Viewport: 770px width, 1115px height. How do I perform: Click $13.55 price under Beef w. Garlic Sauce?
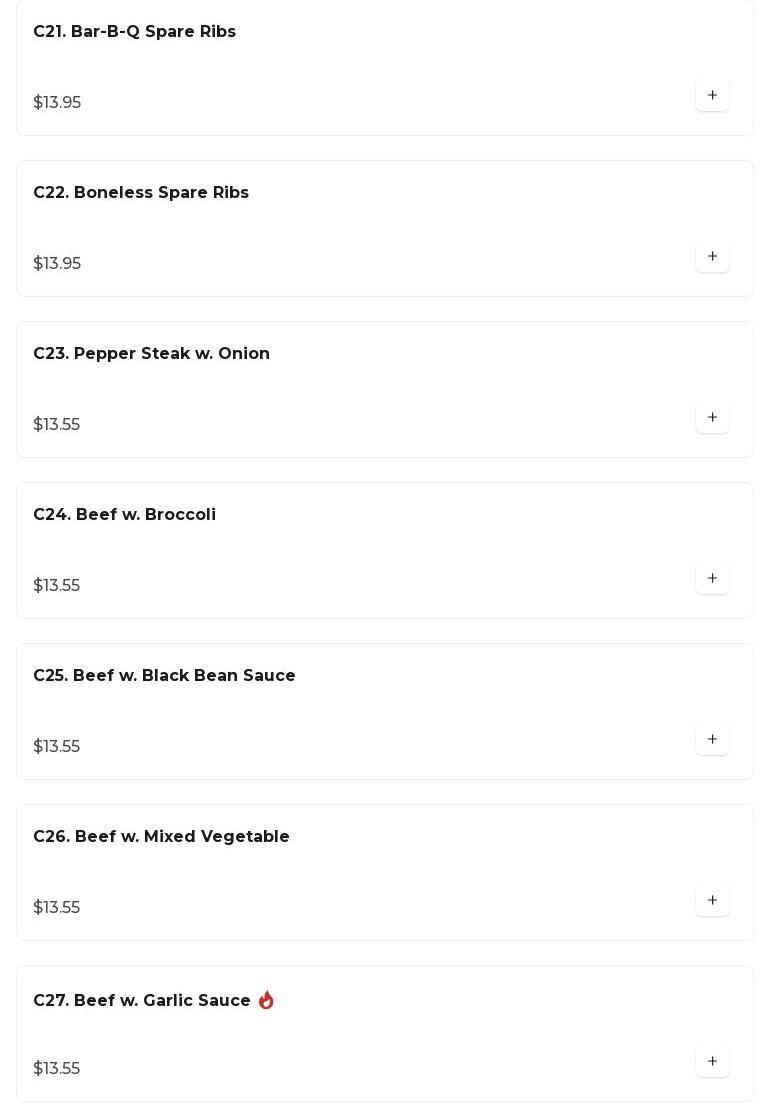pyautogui.click(x=56, y=1069)
